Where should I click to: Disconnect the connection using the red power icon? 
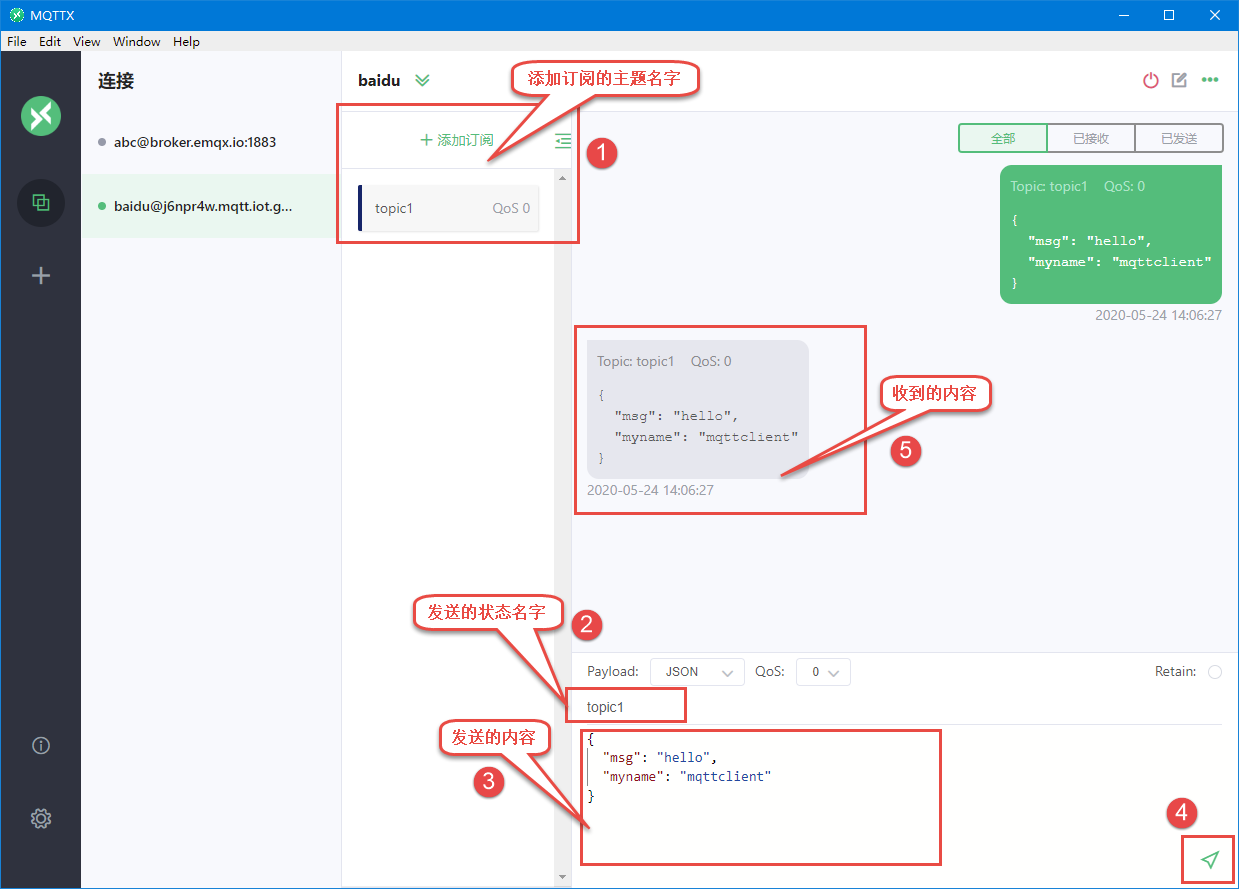coord(1150,80)
